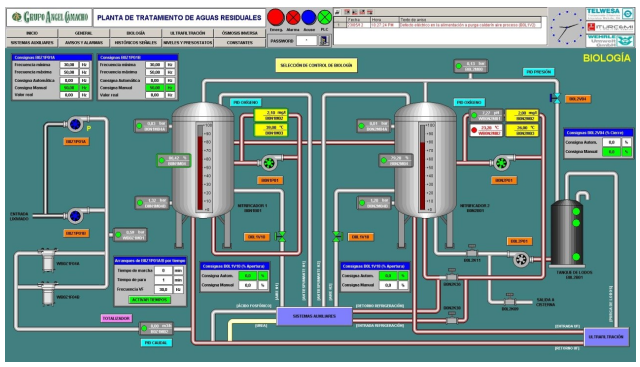Screen dimensions: 640x367
Task: Open the Avisos y Alarmas menu
Action: (x=84, y=42)
